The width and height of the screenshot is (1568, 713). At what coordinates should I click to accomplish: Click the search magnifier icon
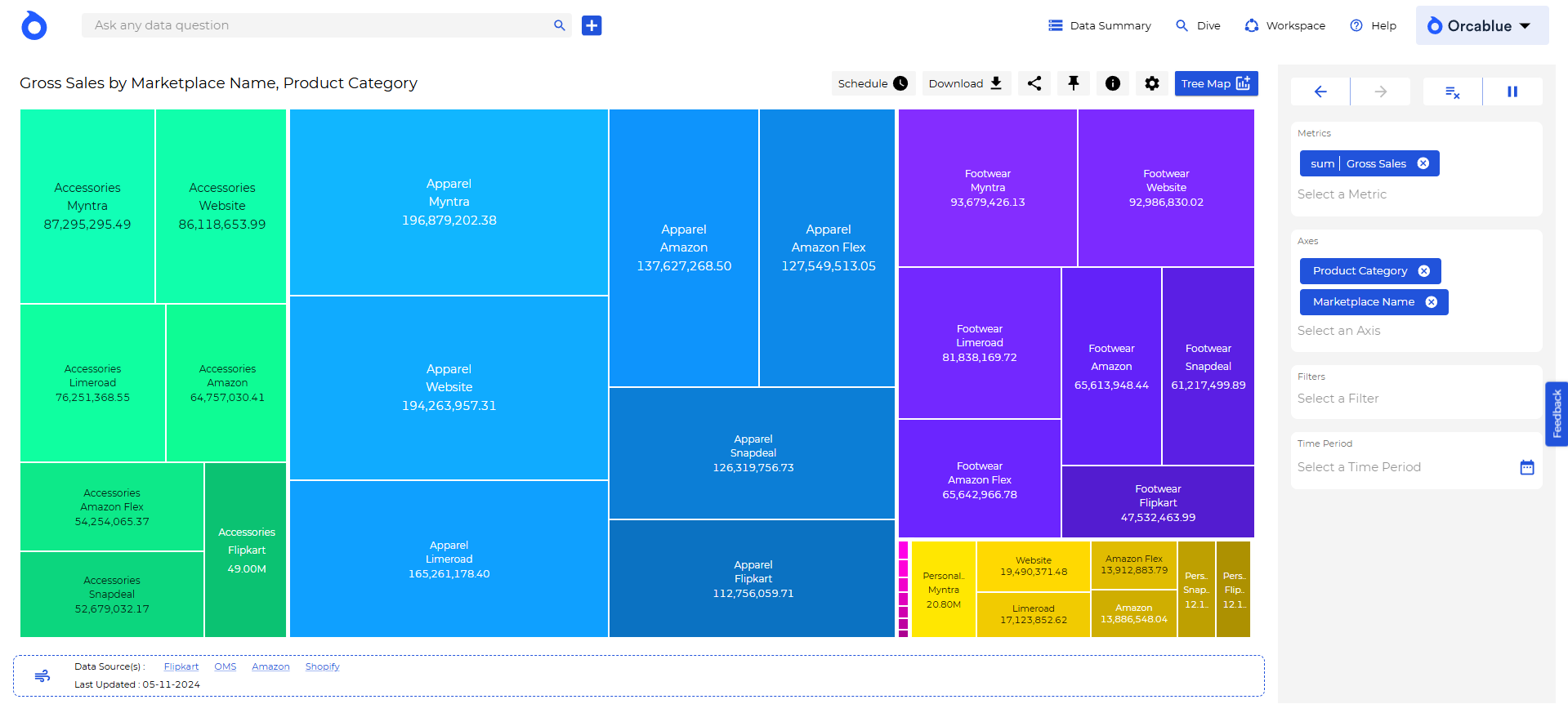click(x=560, y=25)
